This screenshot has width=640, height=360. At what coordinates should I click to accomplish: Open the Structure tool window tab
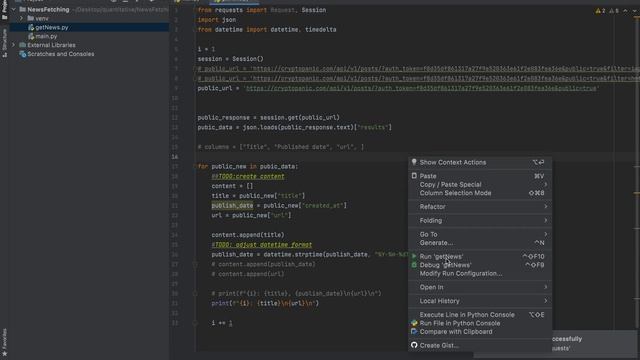(x=4, y=43)
